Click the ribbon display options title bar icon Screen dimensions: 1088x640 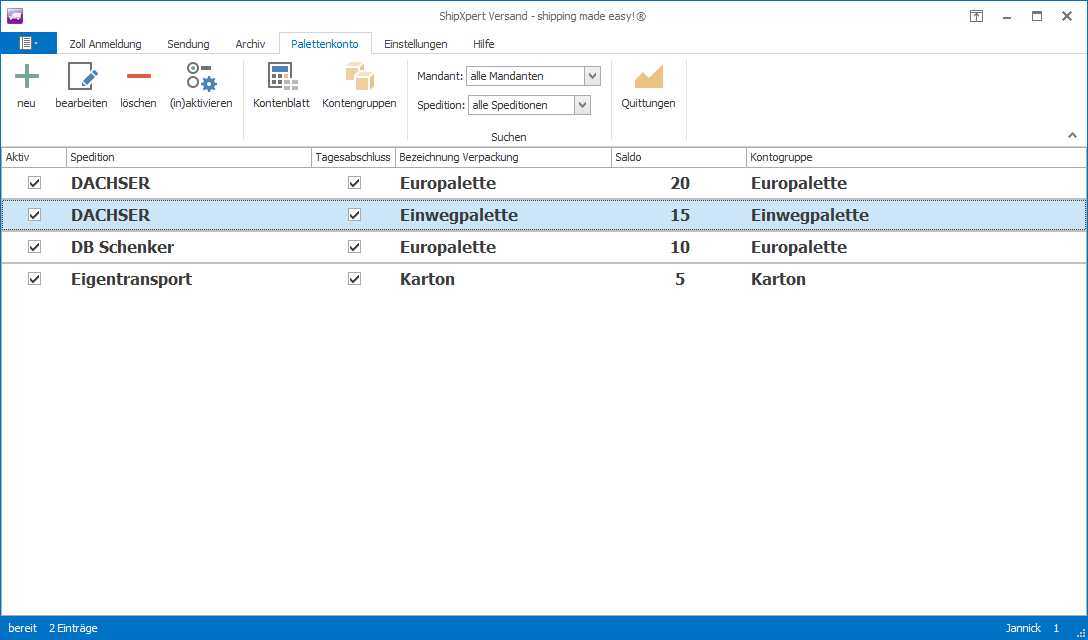coord(976,16)
